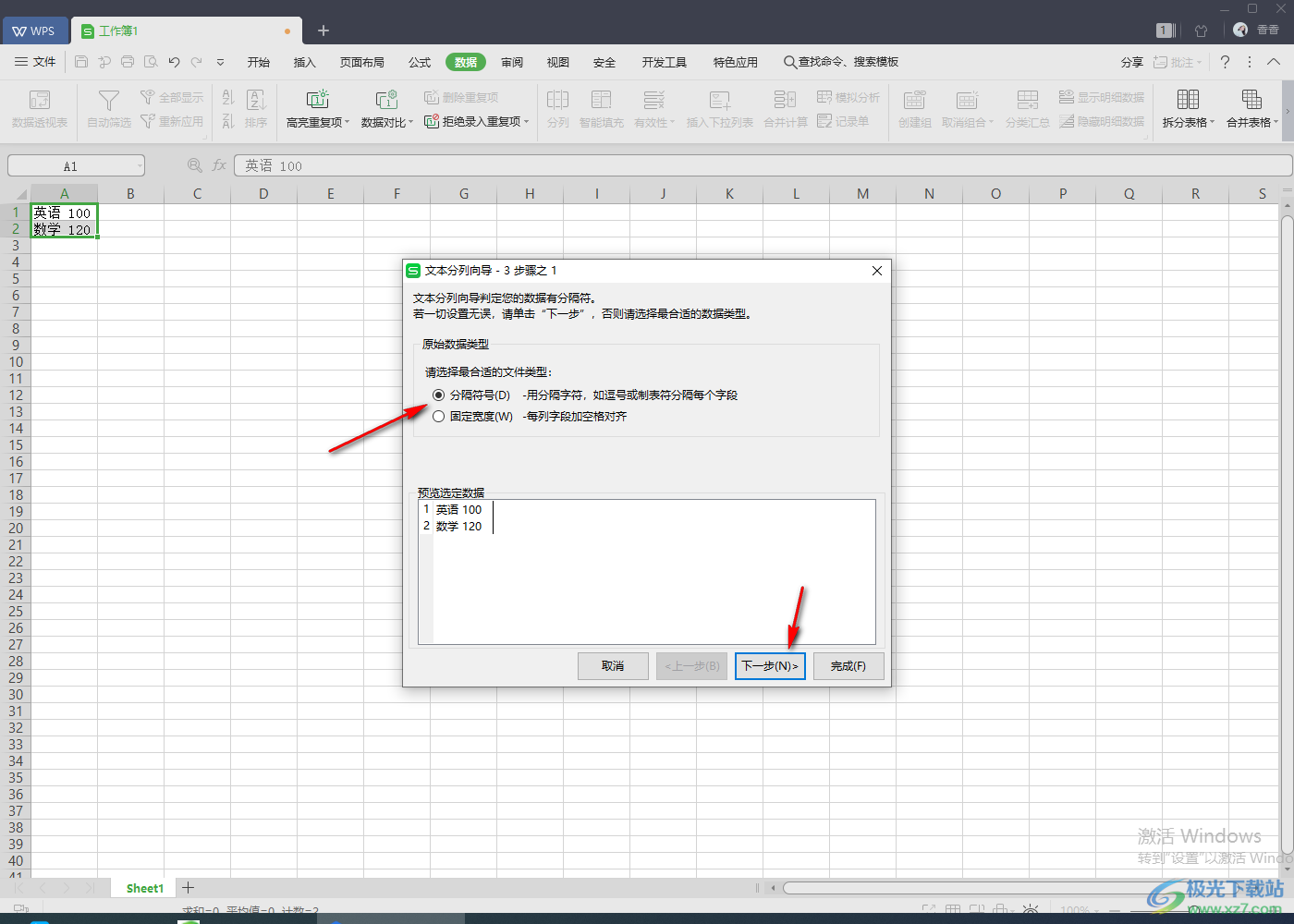The width and height of the screenshot is (1294, 924).
Task: Click the insert function fx icon
Action: tap(219, 165)
